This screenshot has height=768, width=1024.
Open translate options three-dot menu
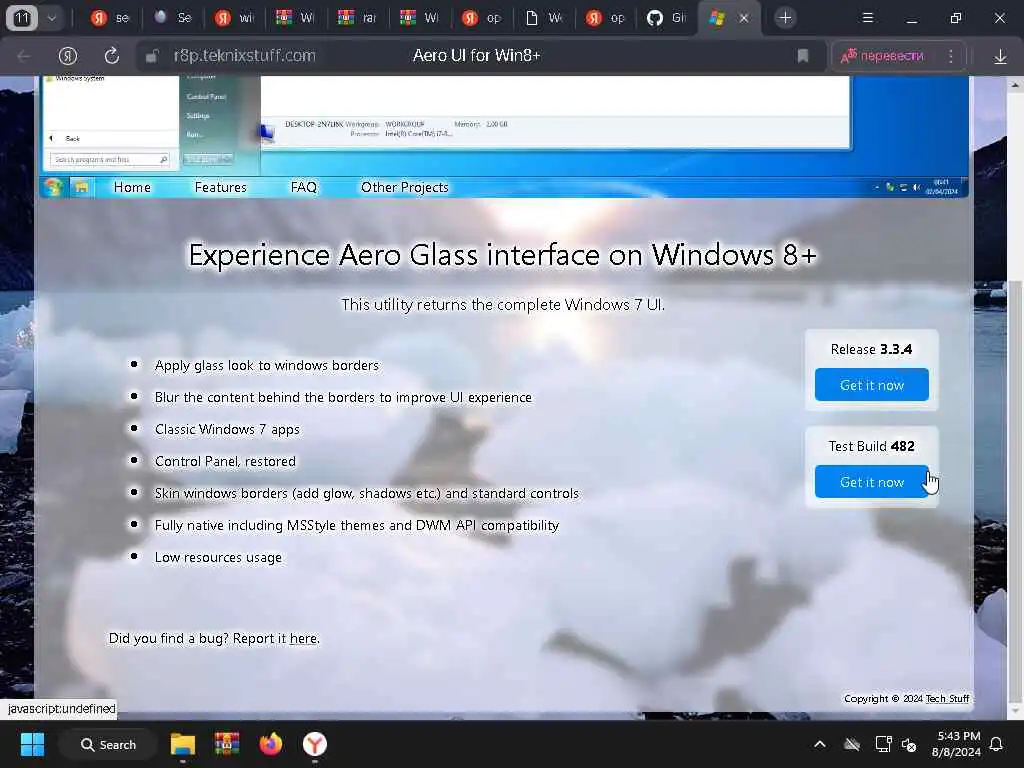pyautogui.click(x=951, y=56)
